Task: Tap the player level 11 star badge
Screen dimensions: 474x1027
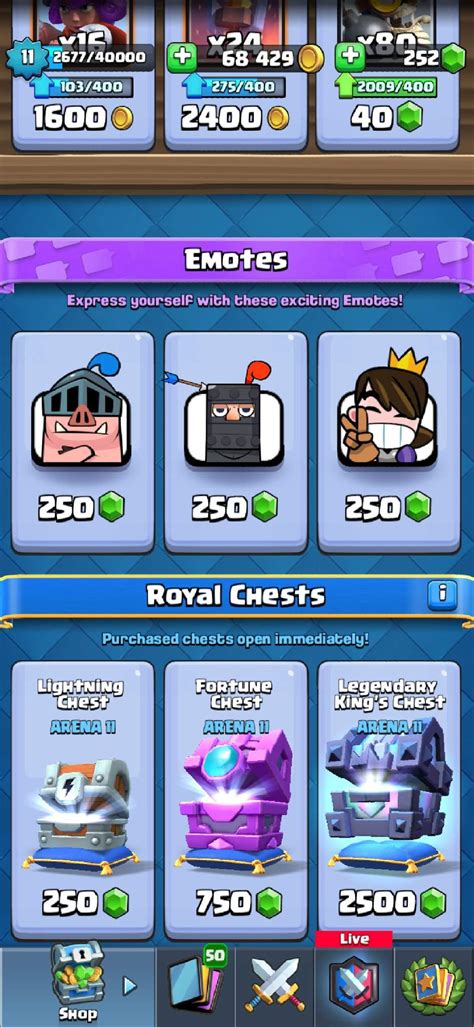Action: click(27, 57)
